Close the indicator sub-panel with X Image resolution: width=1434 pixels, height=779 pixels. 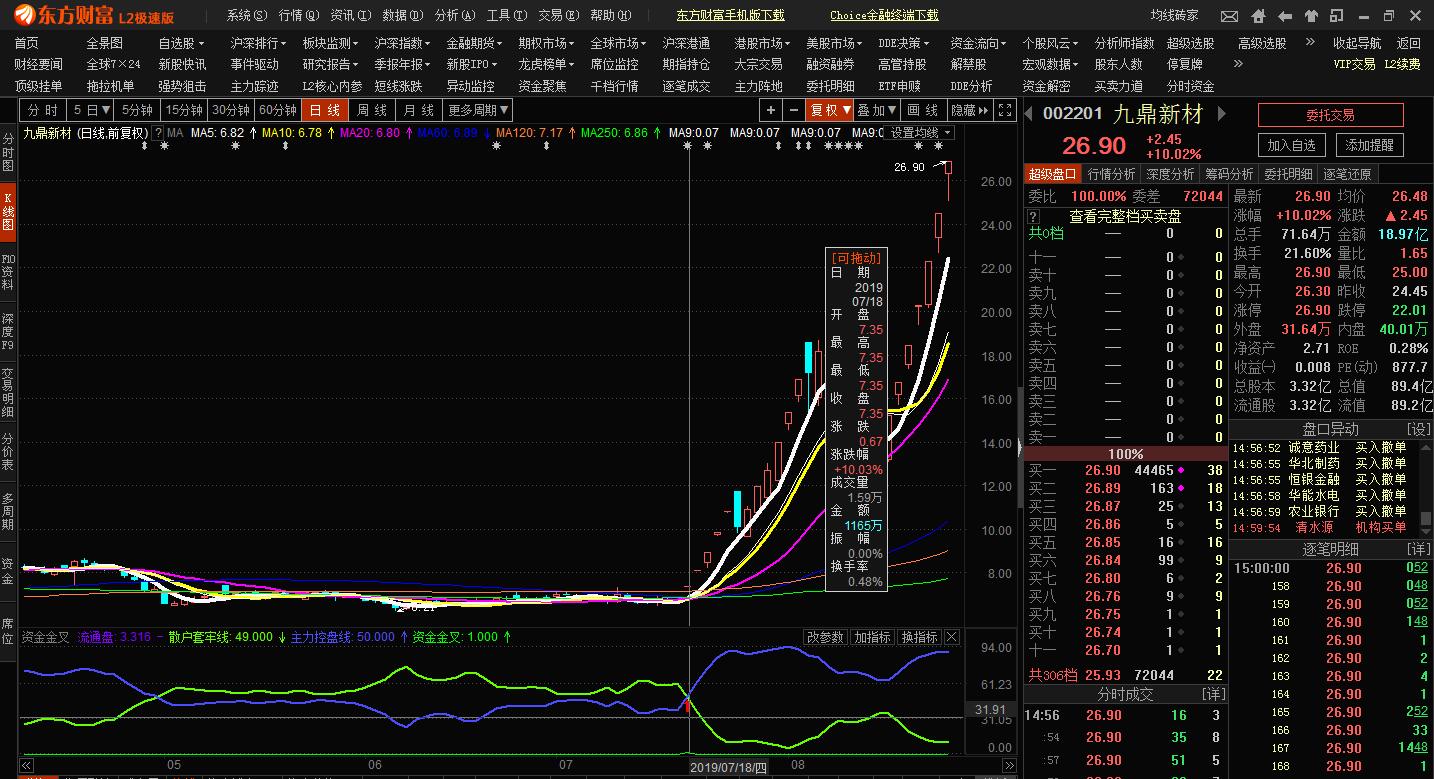point(952,637)
